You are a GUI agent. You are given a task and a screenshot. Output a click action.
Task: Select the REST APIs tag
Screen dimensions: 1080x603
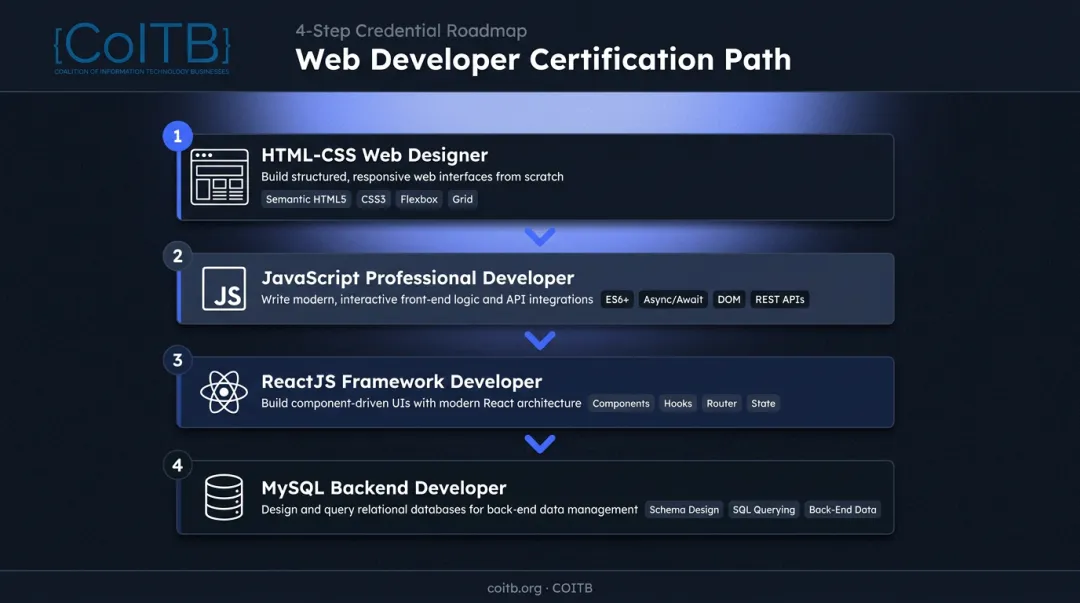coord(780,299)
